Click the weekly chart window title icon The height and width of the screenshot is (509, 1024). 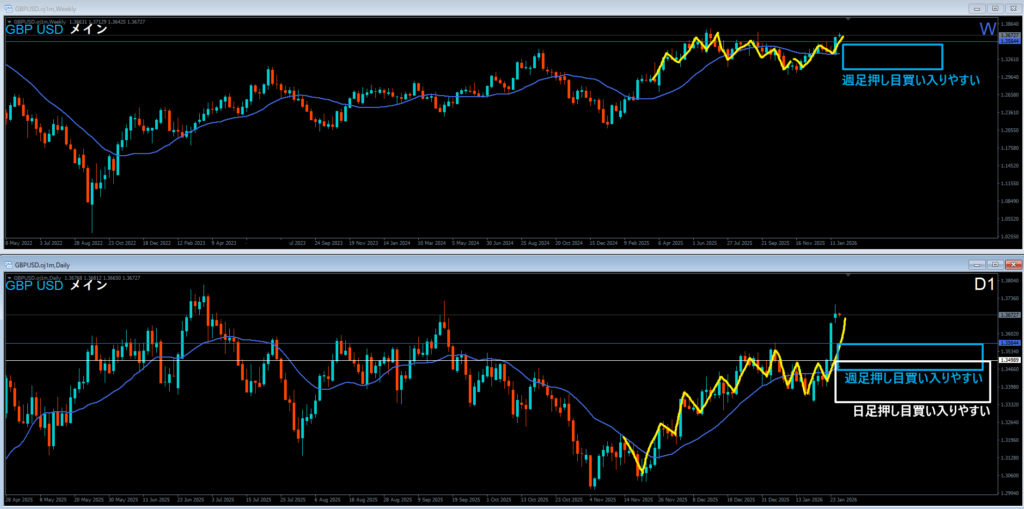tap(7, 8)
